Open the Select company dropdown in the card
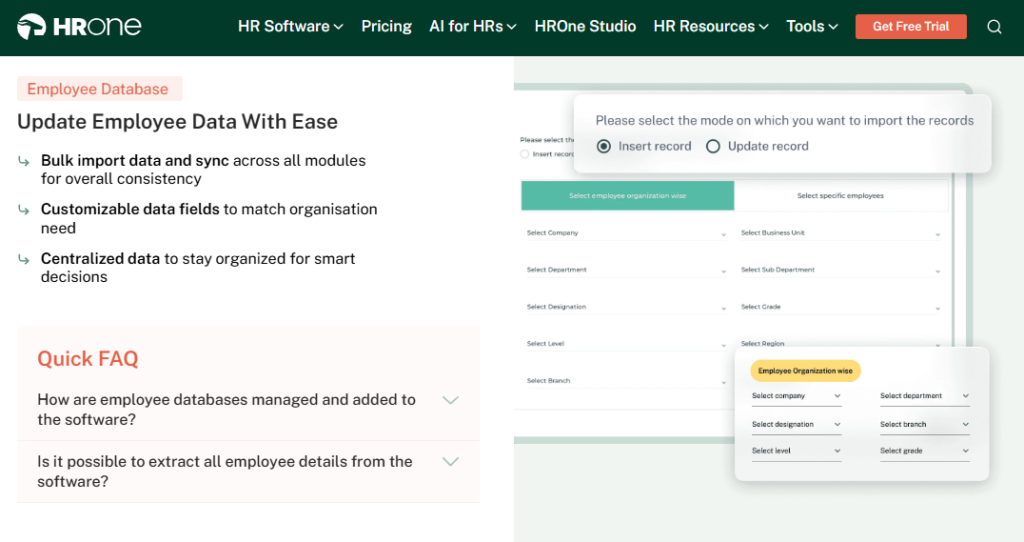1024x542 pixels. tap(796, 396)
